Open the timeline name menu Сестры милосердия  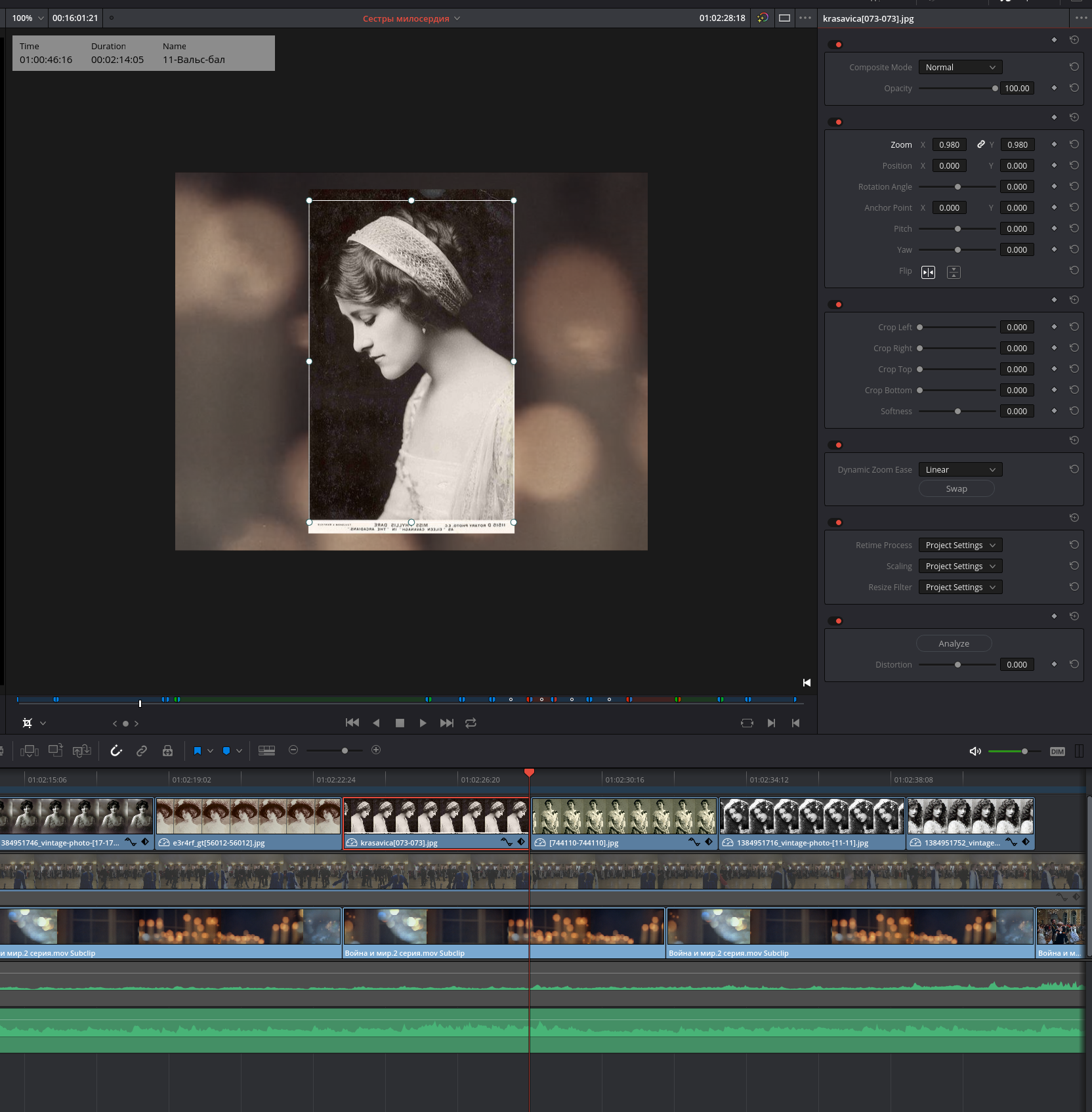(x=411, y=18)
